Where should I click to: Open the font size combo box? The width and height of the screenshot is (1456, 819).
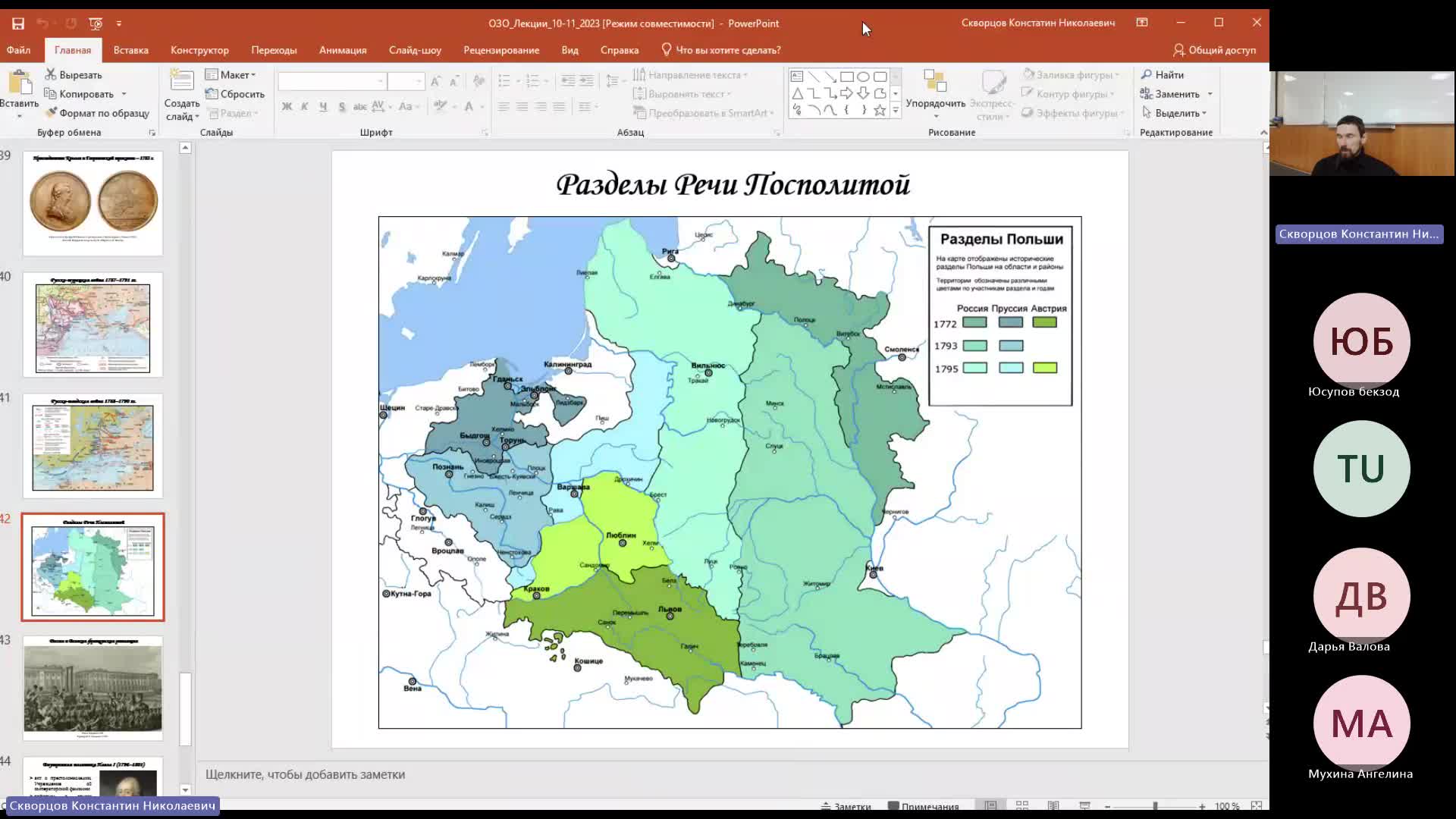click(x=405, y=81)
